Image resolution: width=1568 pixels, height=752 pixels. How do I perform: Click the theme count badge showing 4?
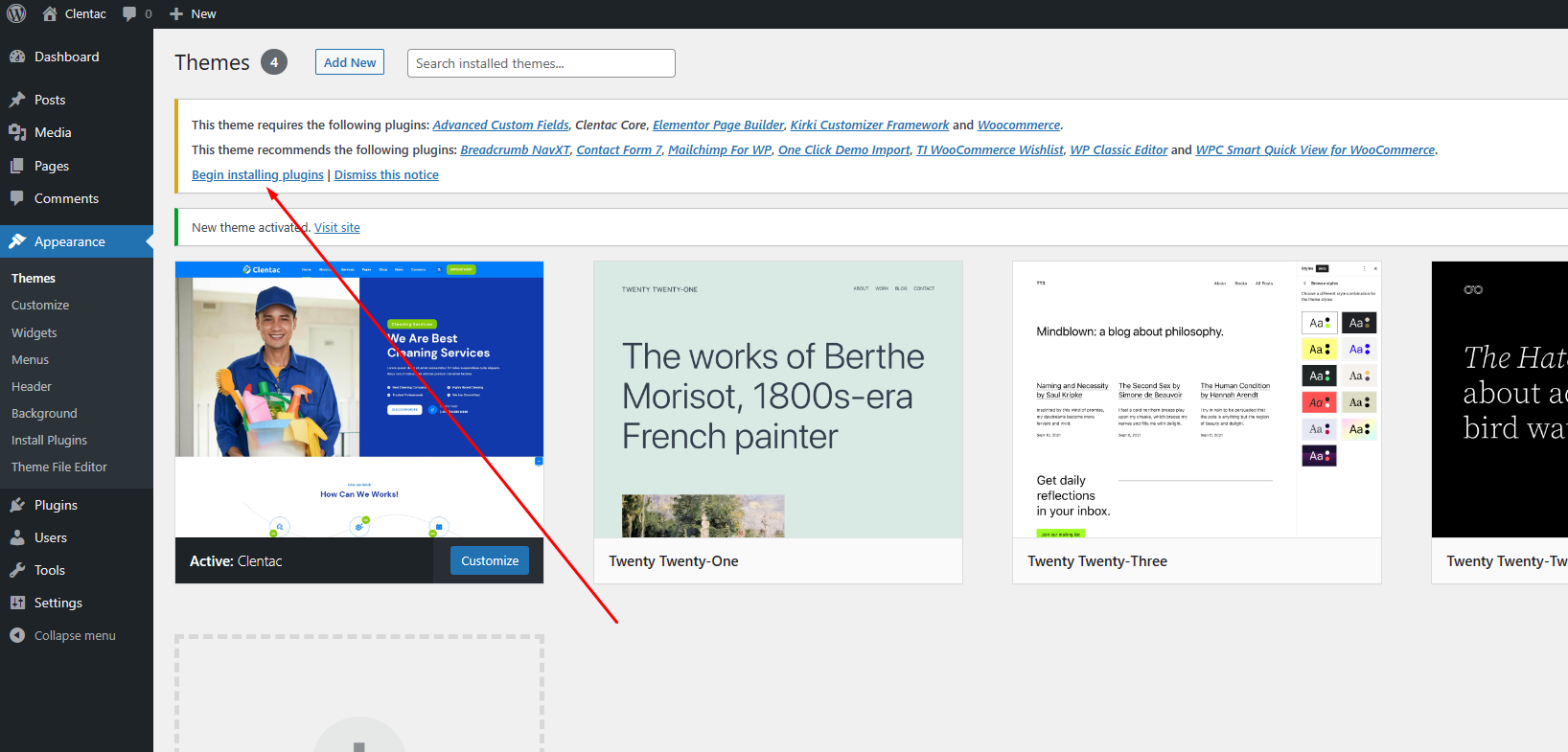click(274, 62)
